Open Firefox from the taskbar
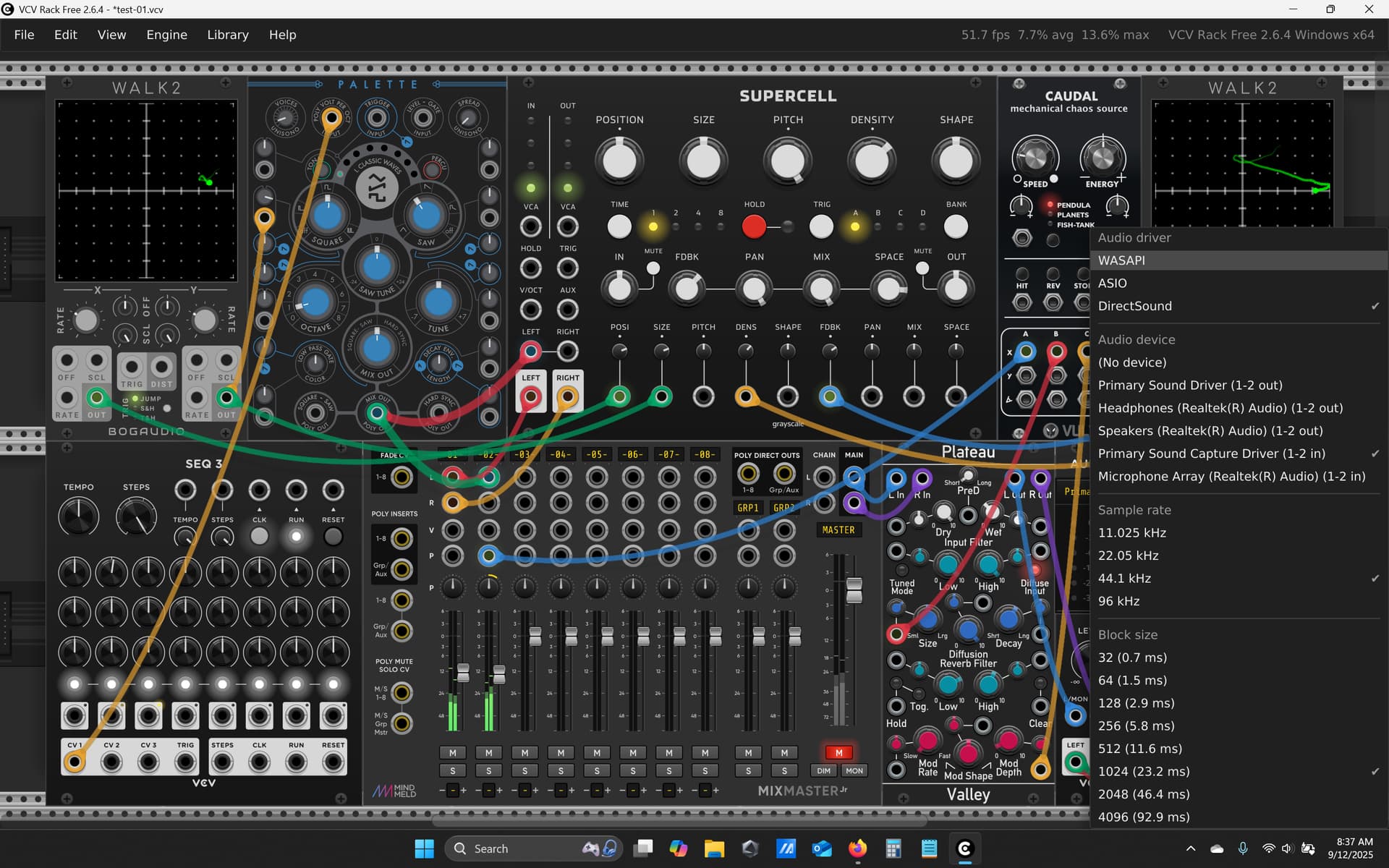Screen dimensions: 1389x868 pos(857,848)
